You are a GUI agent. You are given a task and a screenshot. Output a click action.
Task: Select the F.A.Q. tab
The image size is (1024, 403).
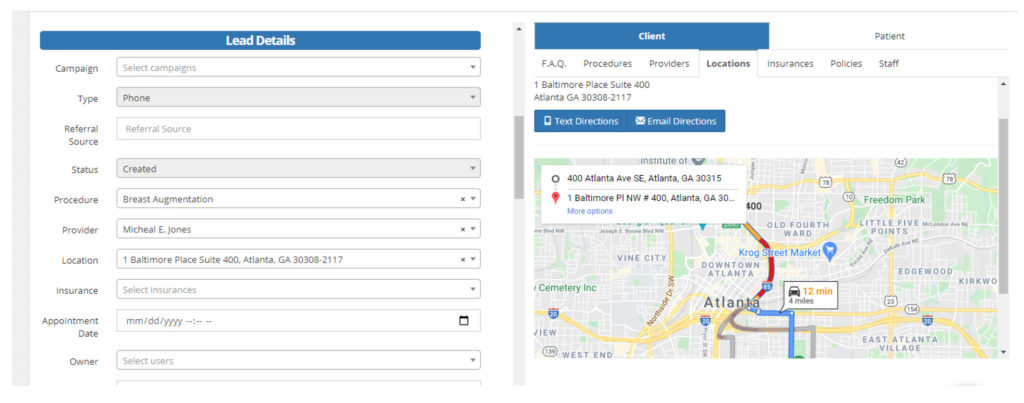tap(554, 64)
